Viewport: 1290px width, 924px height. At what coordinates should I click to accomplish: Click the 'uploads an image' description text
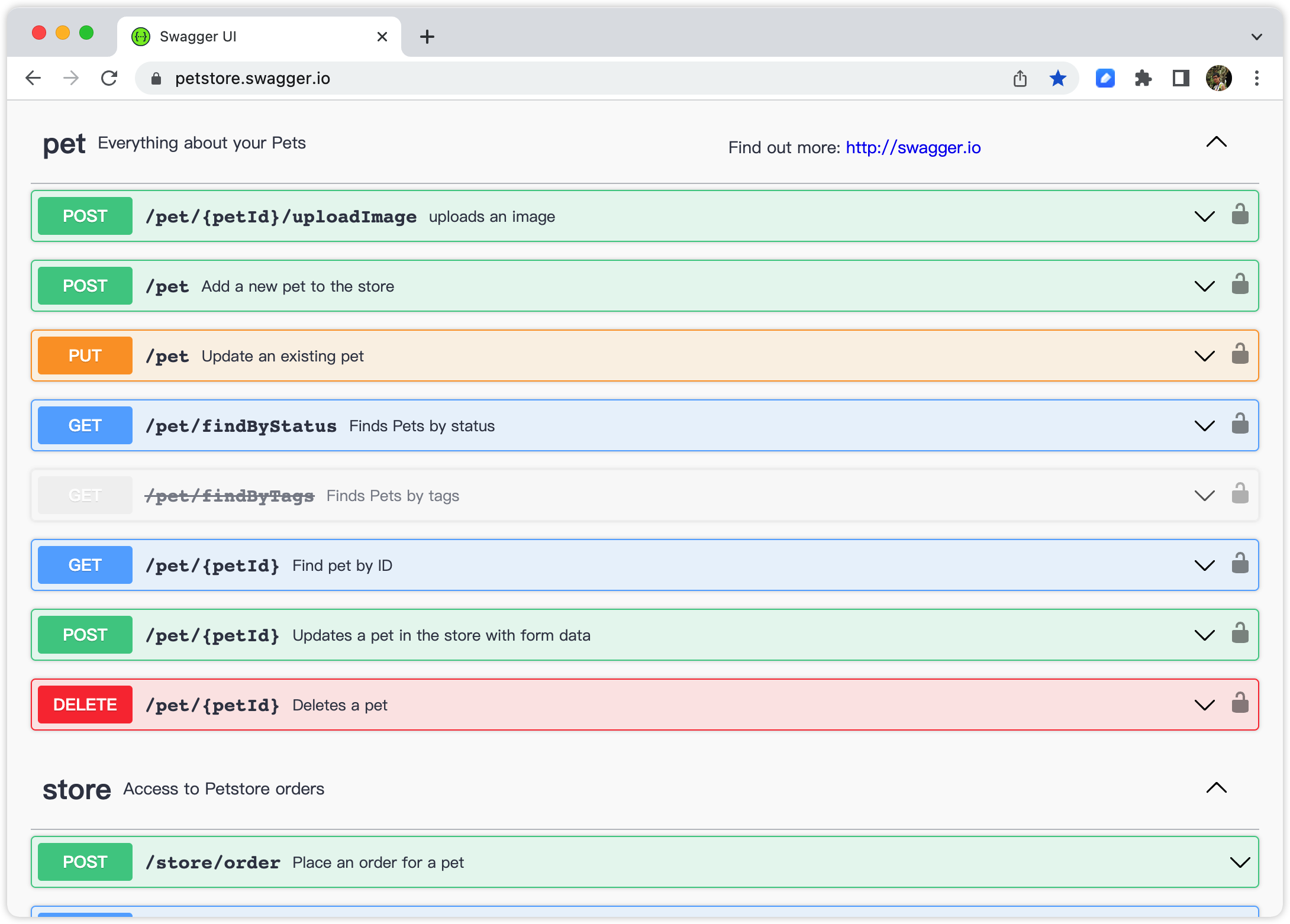[x=492, y=217]
